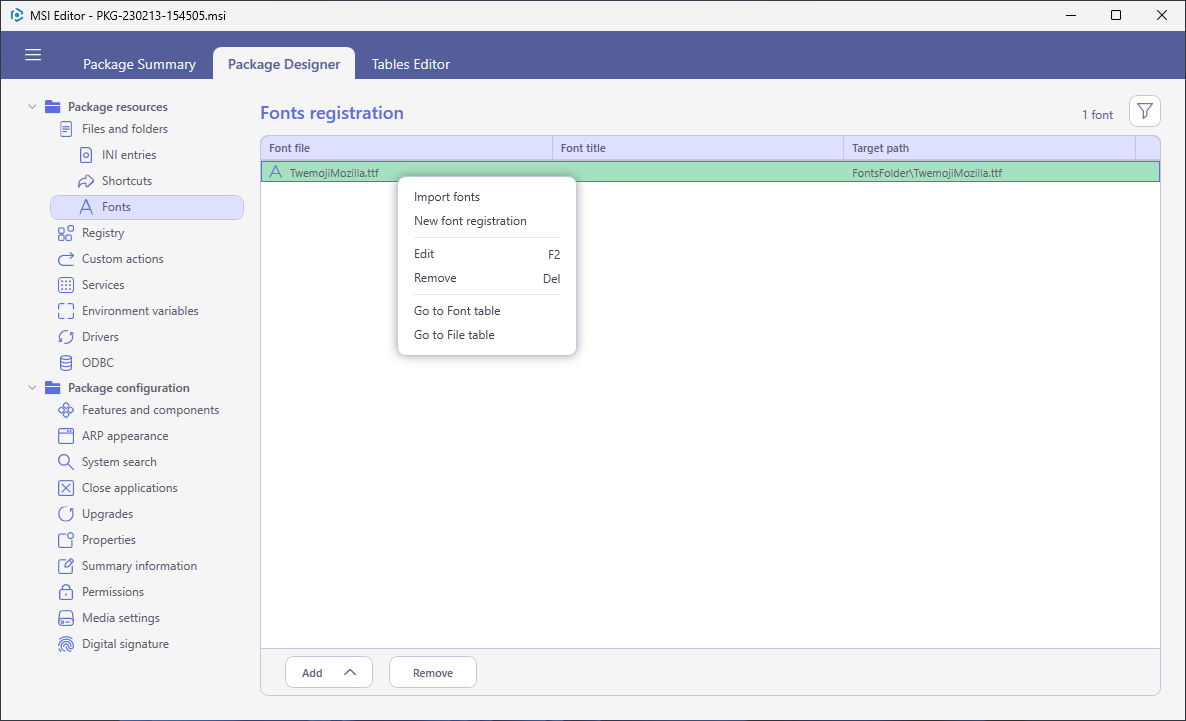Image resolution: width=1186 pixels, height=721 pixels.
Task: Collapse the Package configuration tree node
Action: point(32,387)
